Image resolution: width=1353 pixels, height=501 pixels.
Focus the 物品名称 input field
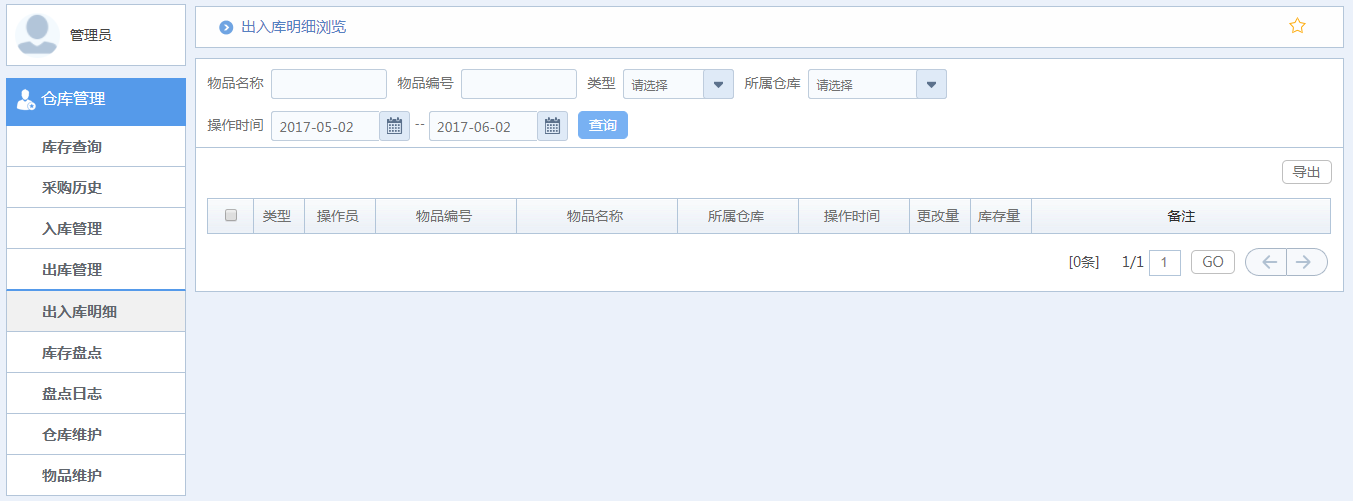[328, 84]
